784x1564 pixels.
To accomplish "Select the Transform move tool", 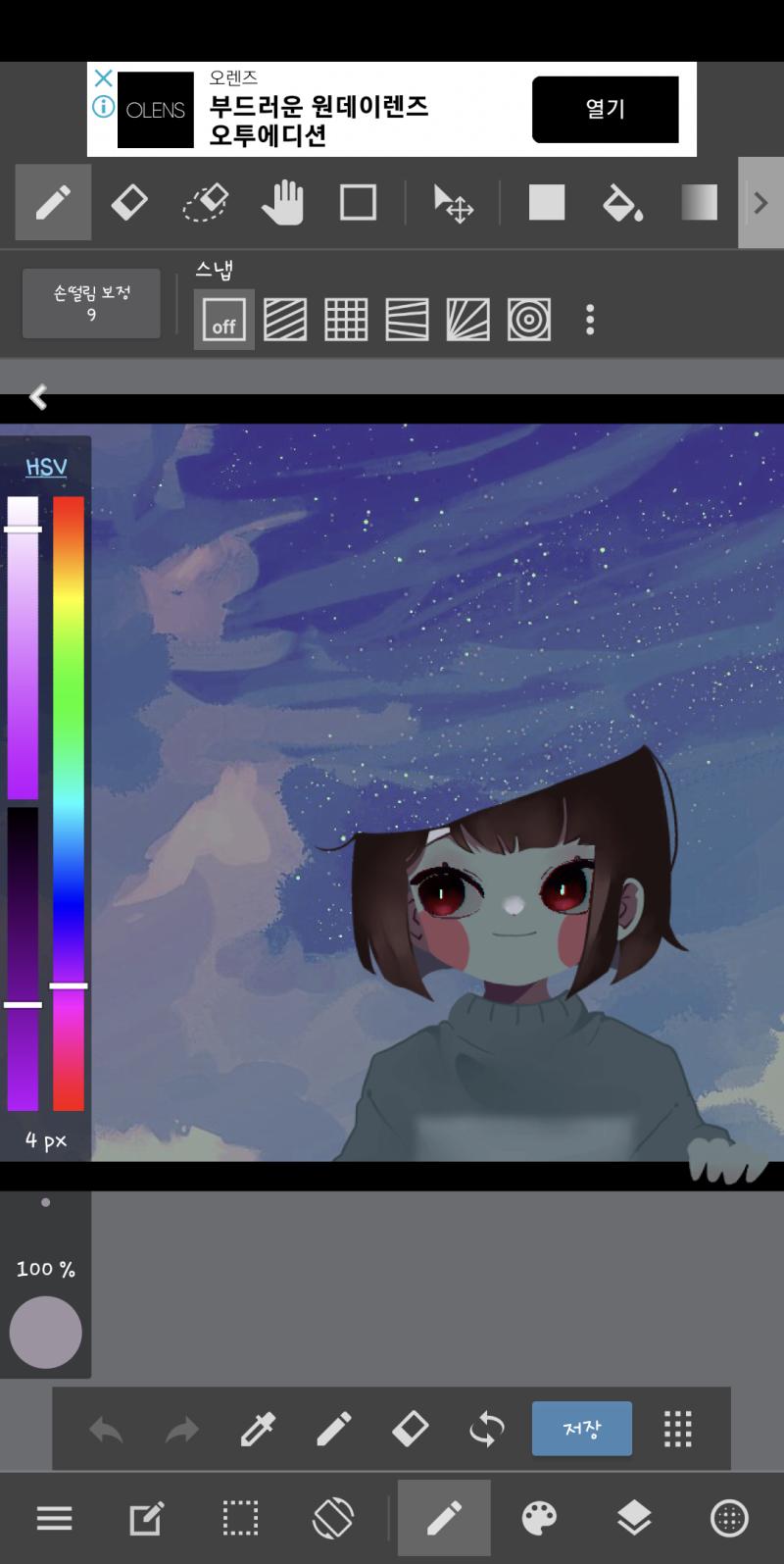I will click(453, 203).
